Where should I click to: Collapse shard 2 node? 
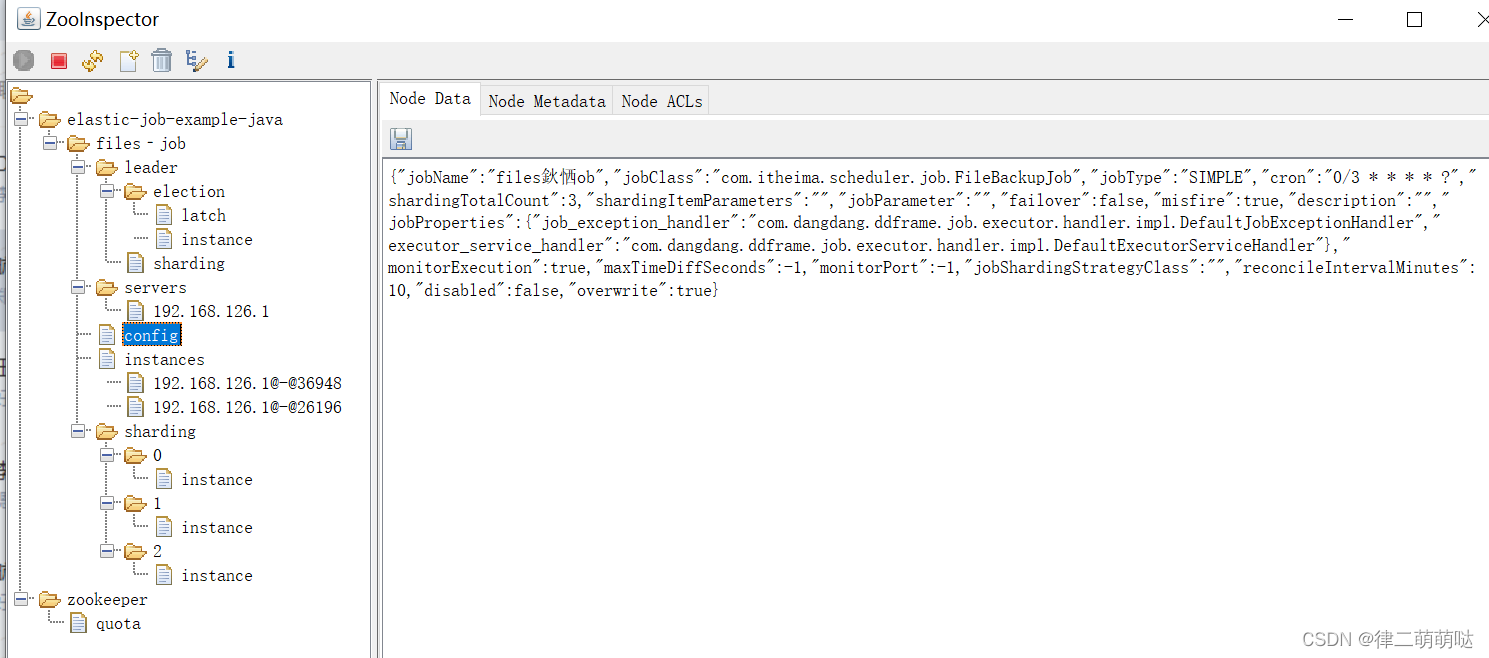(x=106, y=551)
